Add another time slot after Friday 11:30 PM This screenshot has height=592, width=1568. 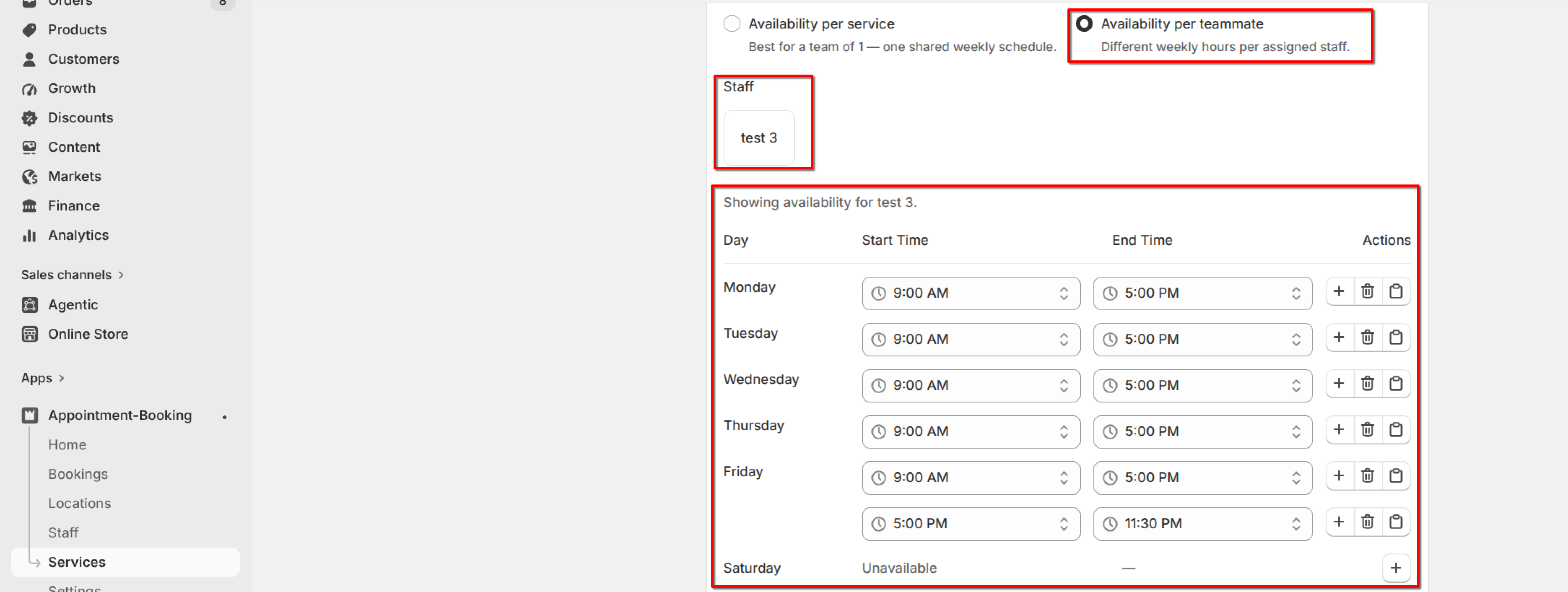click(1339, 523)
